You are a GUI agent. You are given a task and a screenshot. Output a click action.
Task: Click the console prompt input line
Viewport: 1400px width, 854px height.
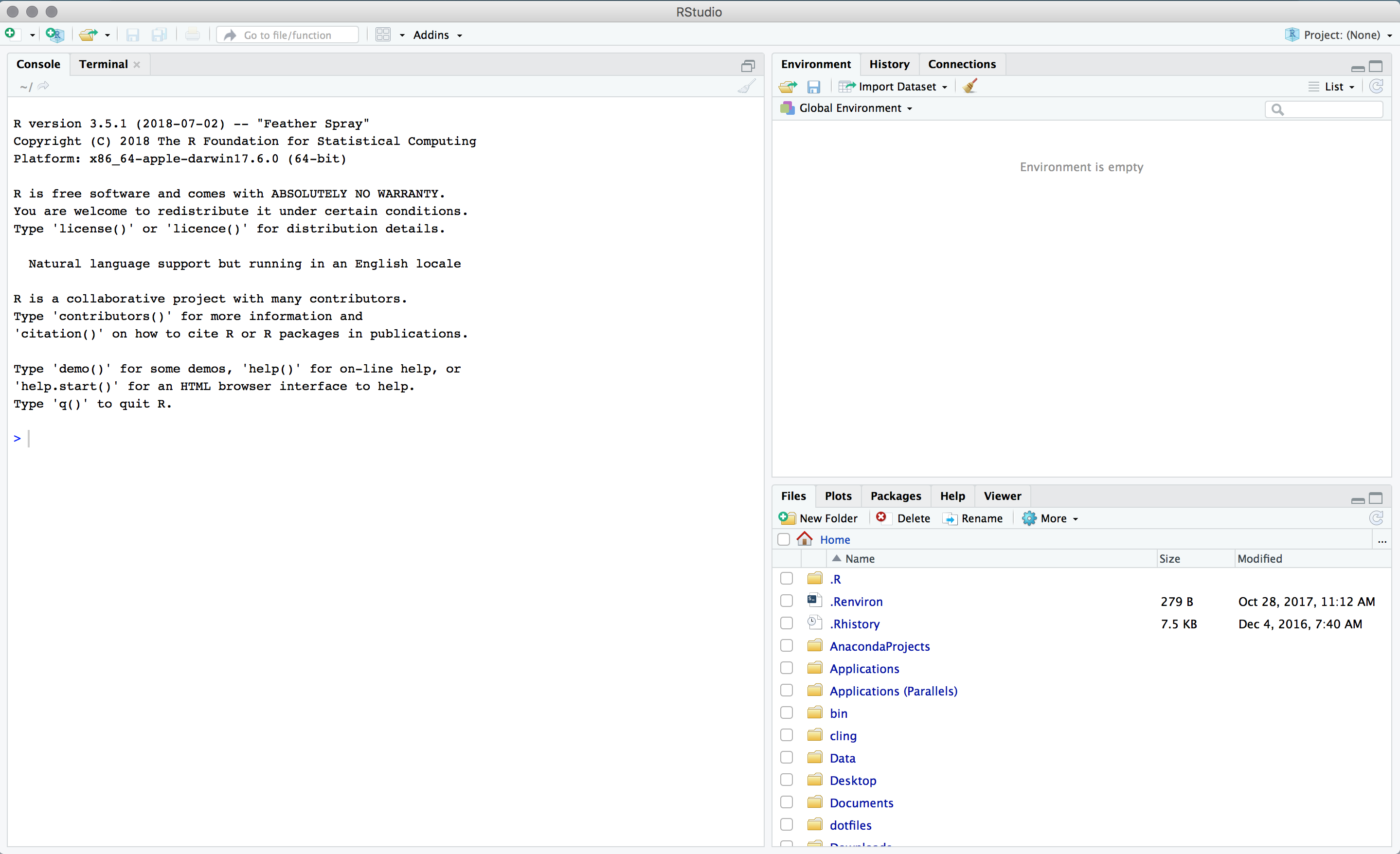[386, 438]
